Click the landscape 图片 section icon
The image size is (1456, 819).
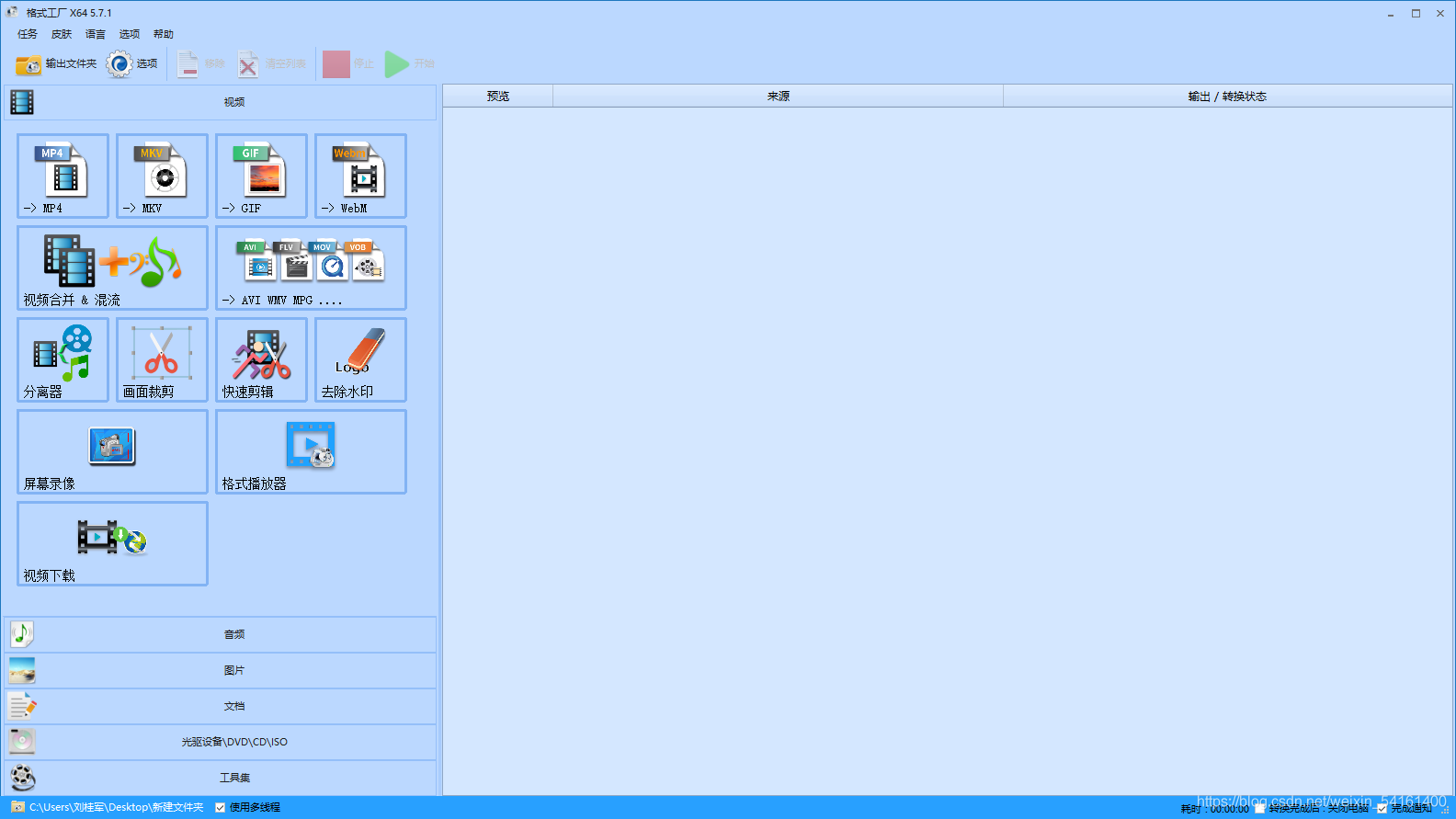(x=22, y=670)
